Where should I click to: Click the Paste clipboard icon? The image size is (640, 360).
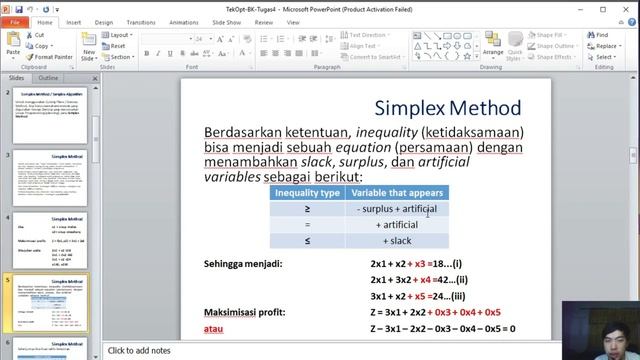[x=13, y=40]
